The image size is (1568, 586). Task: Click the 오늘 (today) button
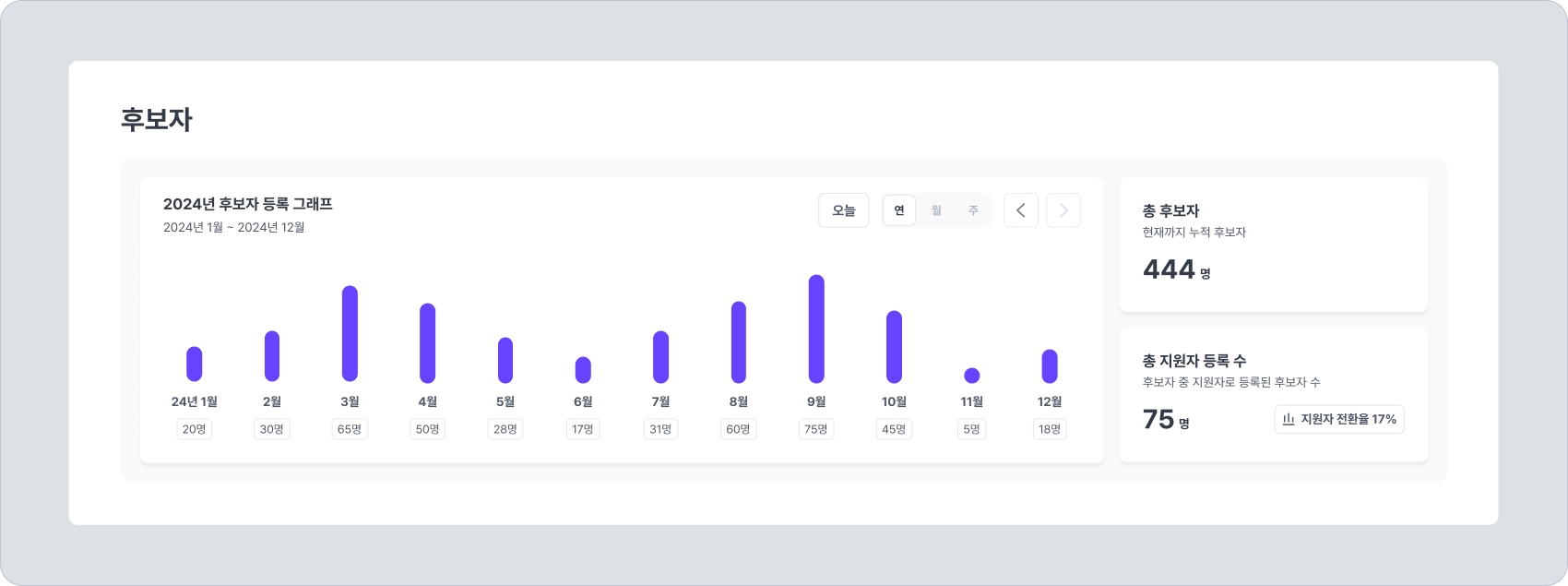pyautogui.click(x=843, y=210)
